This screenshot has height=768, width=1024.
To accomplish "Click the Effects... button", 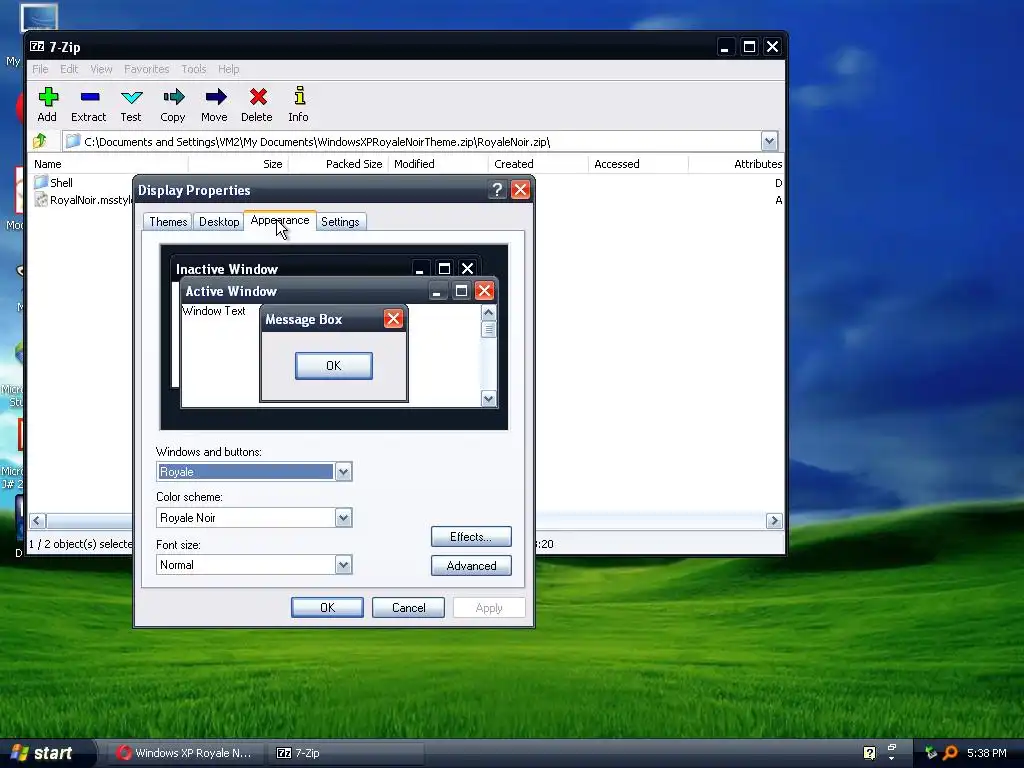I will (x=471, y=537).
